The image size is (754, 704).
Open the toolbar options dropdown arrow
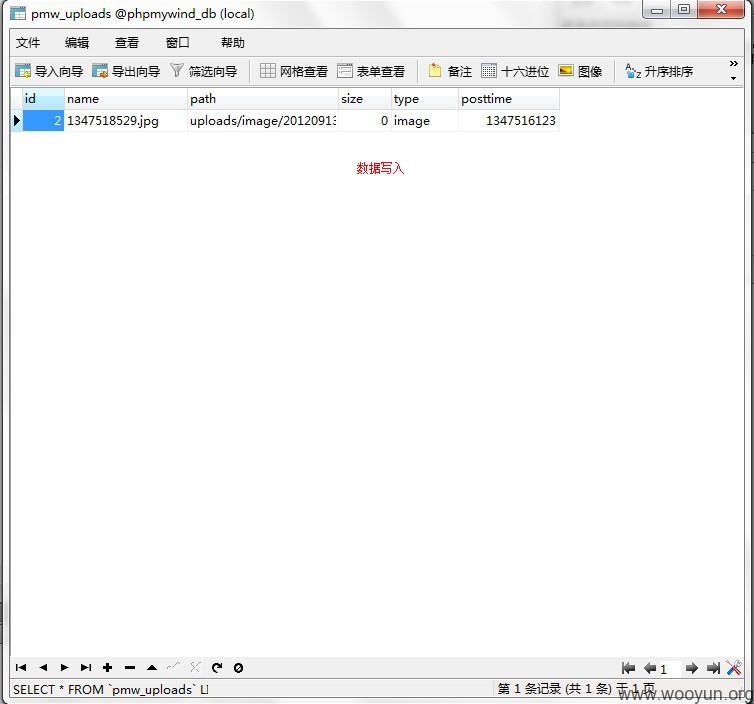pyautogui.click(x=733, y=78)
